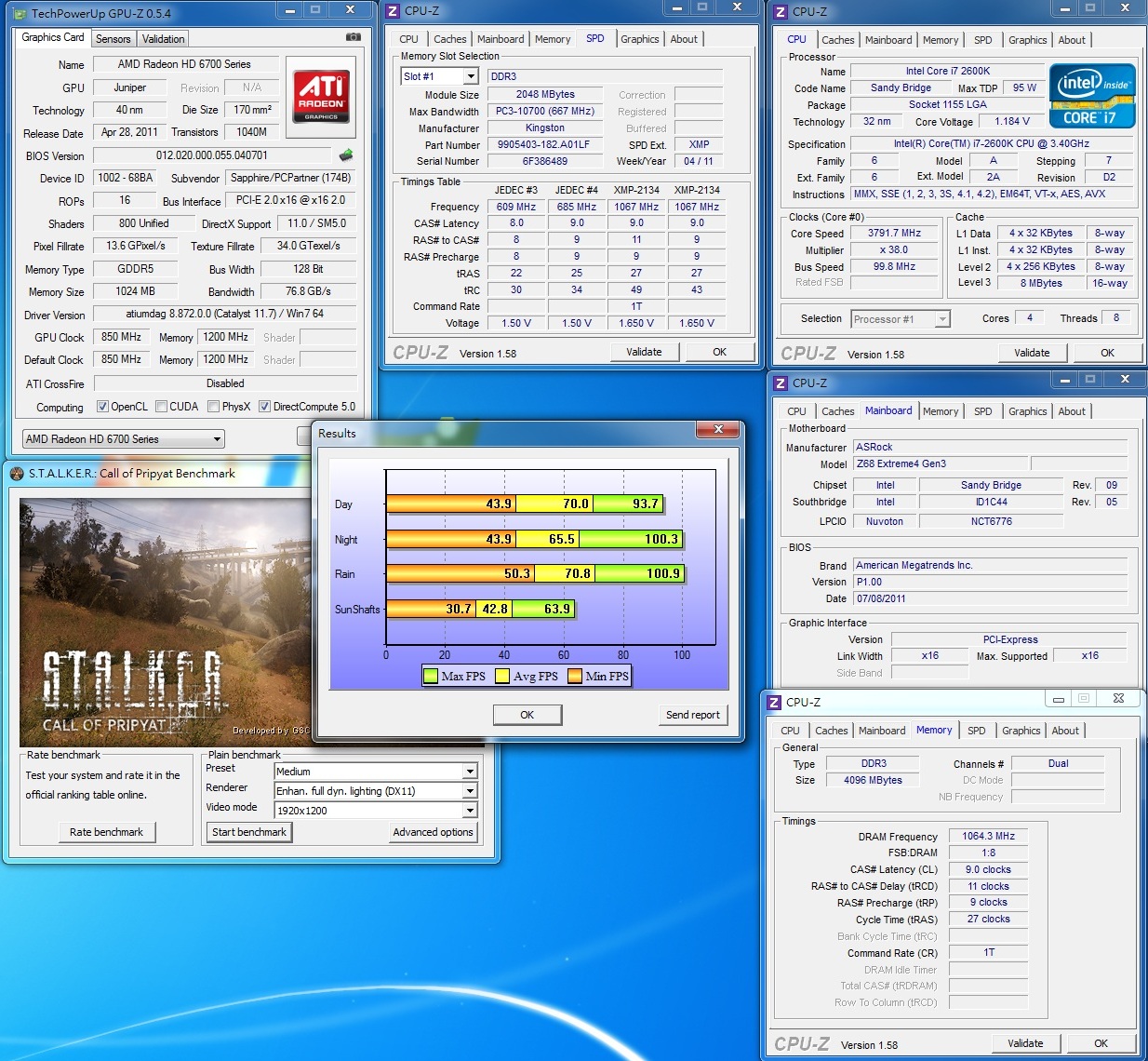
Task: Click the orange Min FPS legend swatch
Action: [x=575, y=676]
